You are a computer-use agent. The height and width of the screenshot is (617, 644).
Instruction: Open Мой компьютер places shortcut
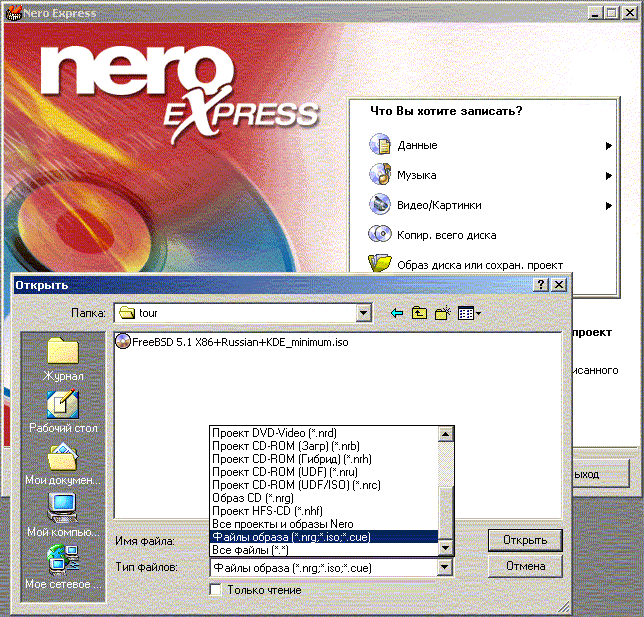point(63,515)
